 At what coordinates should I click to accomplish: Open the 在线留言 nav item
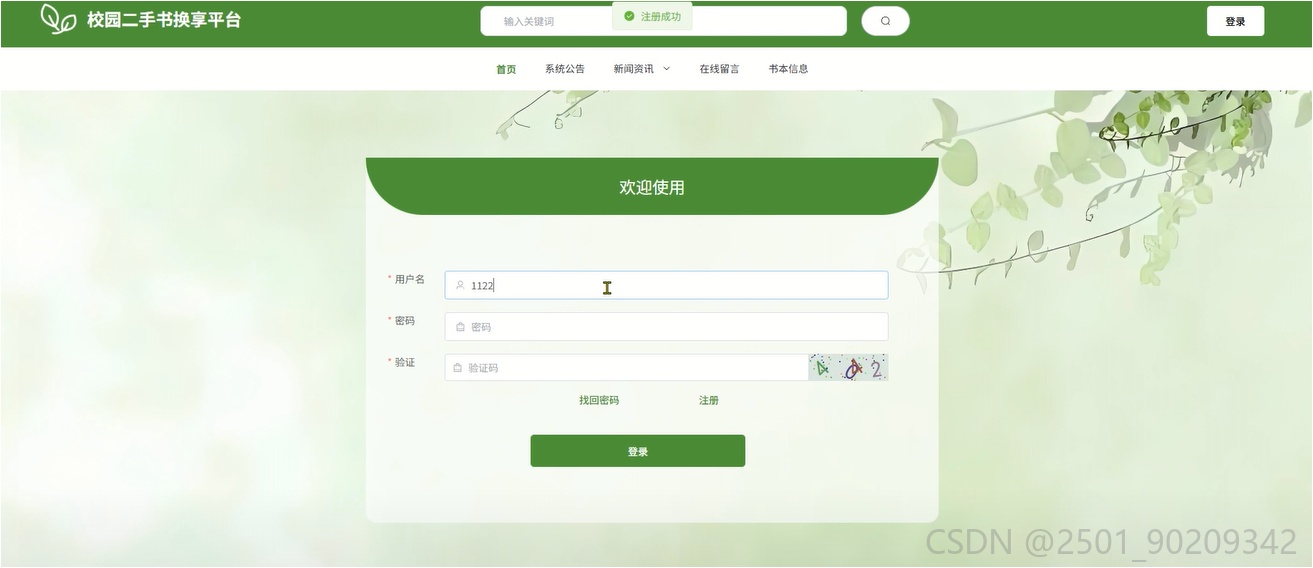(x=719, y=69)
